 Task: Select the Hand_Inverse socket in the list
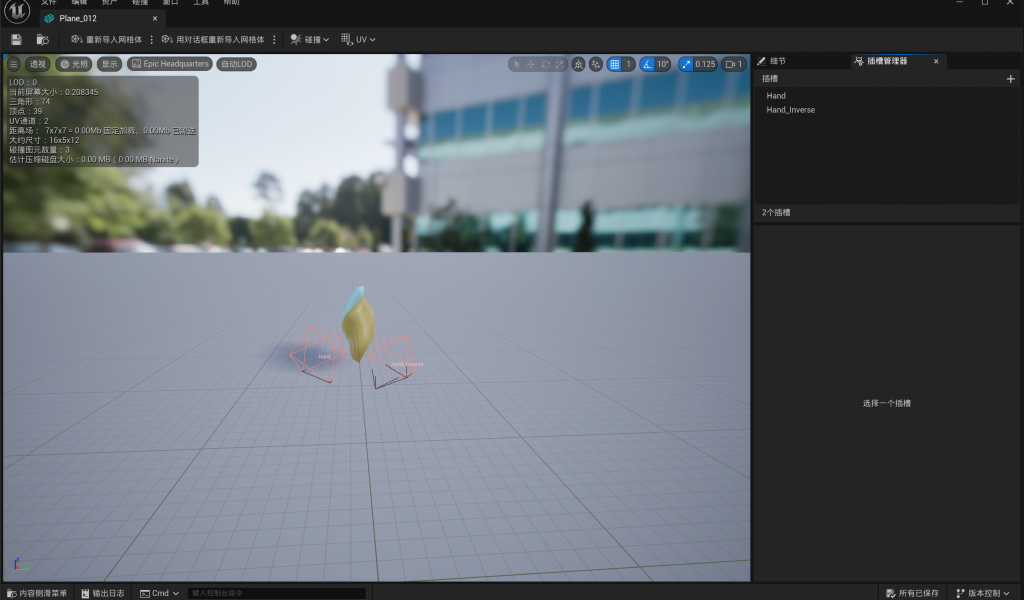(x=790, y=110)
